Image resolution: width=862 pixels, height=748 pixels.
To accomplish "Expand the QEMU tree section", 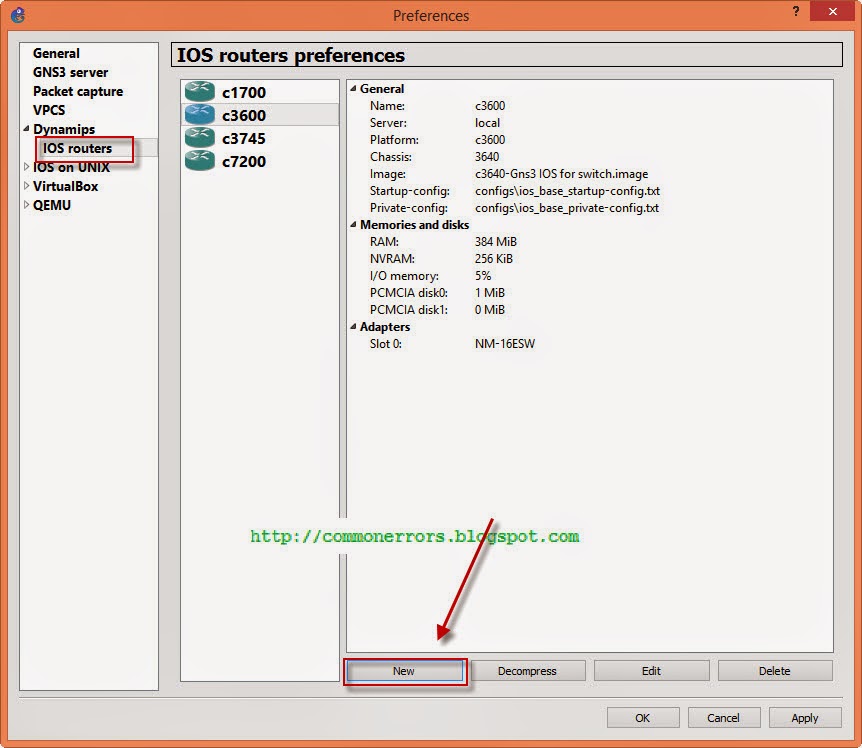I will 26,204.
